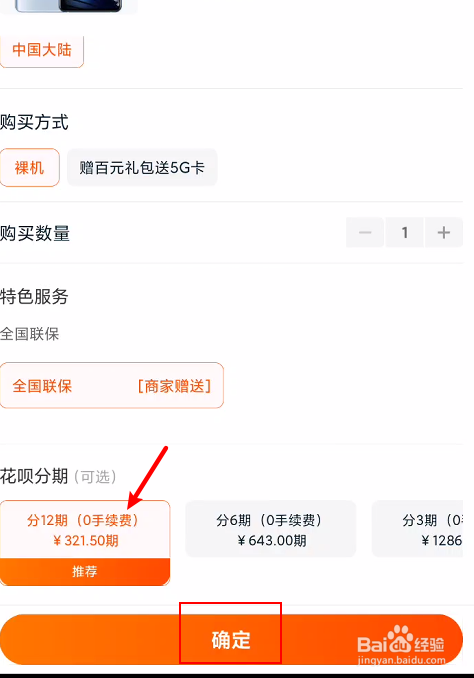
Task: Select the 分3期 installment option
Action: [417, 529]
